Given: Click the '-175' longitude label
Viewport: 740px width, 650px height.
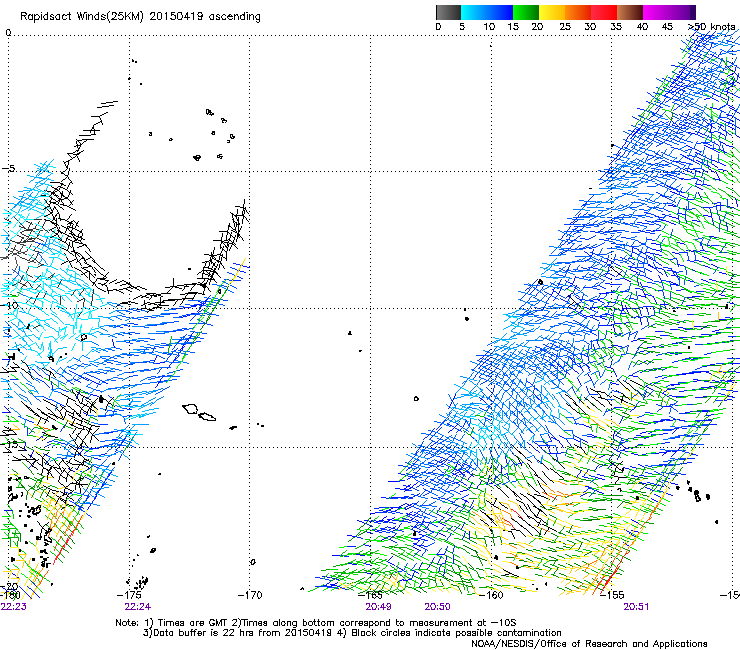Looking at the screenshot, I should pyautogui.click(x=129, y=595).
